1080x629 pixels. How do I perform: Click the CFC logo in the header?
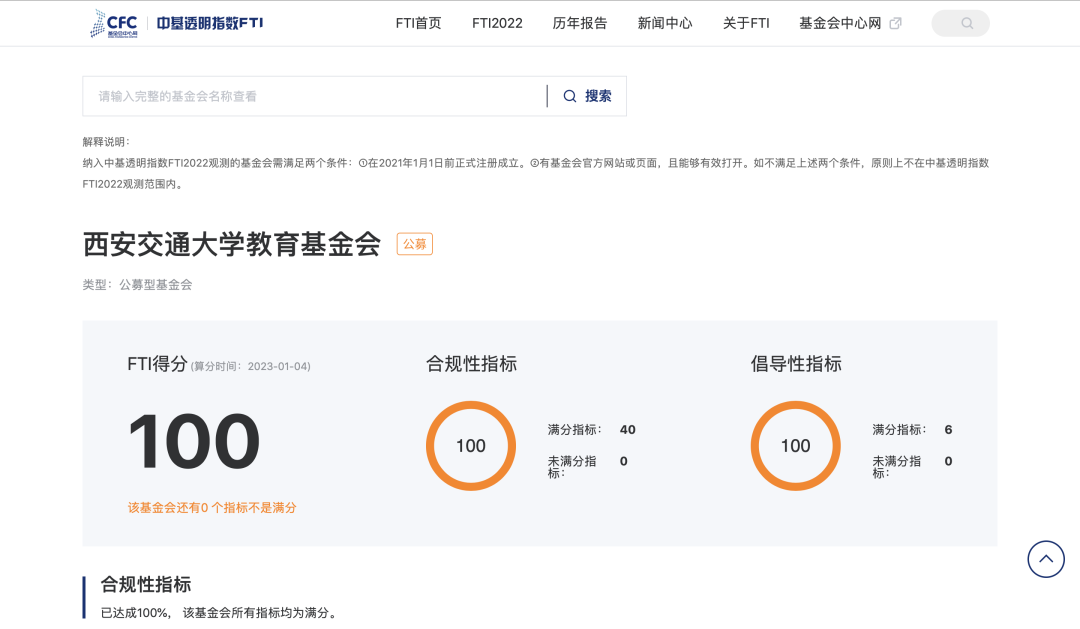tap(113, 23)
